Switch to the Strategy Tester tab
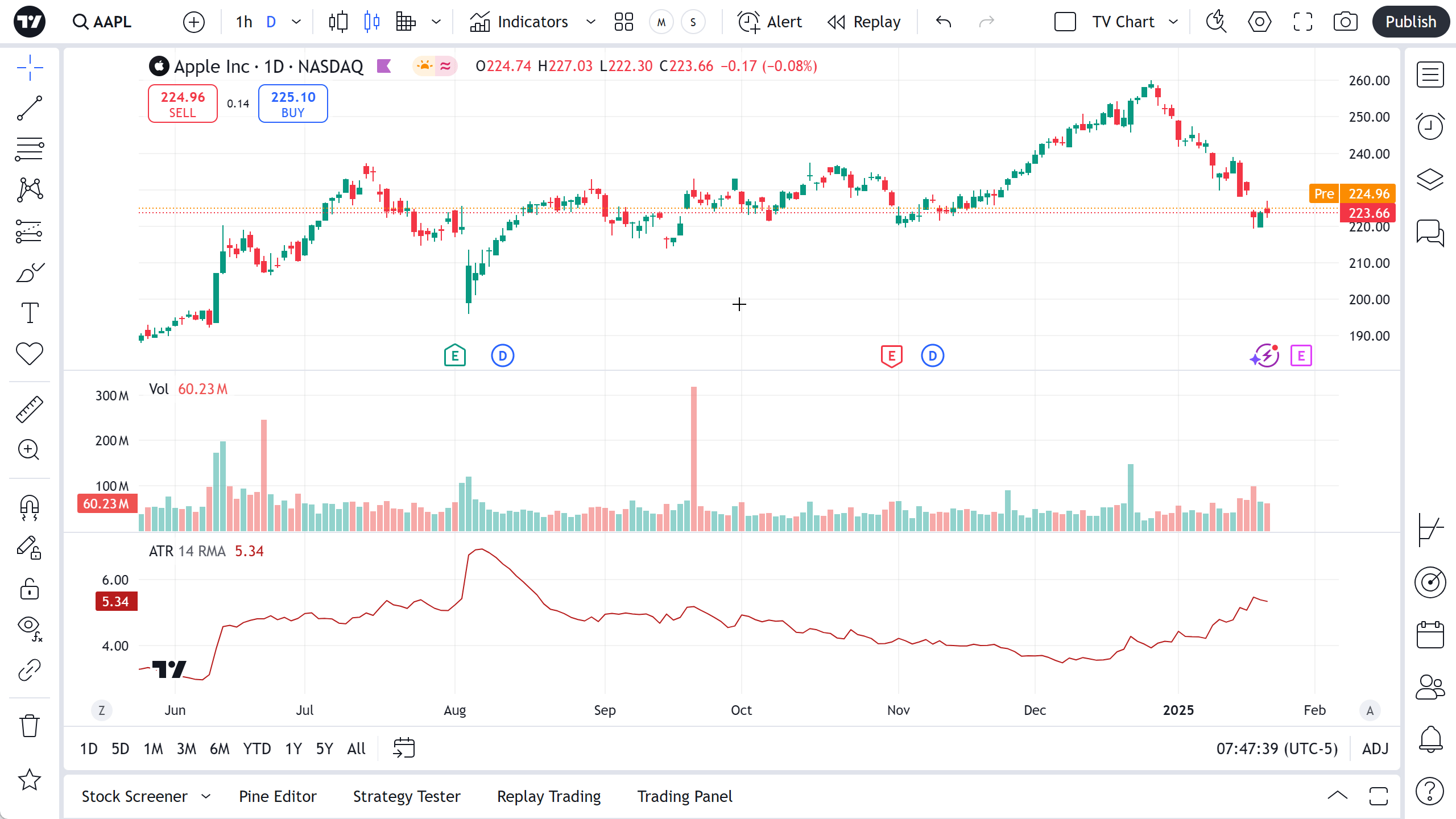Image resolution: width=1456 pixels, height=819 pixels. coord(407,796)
